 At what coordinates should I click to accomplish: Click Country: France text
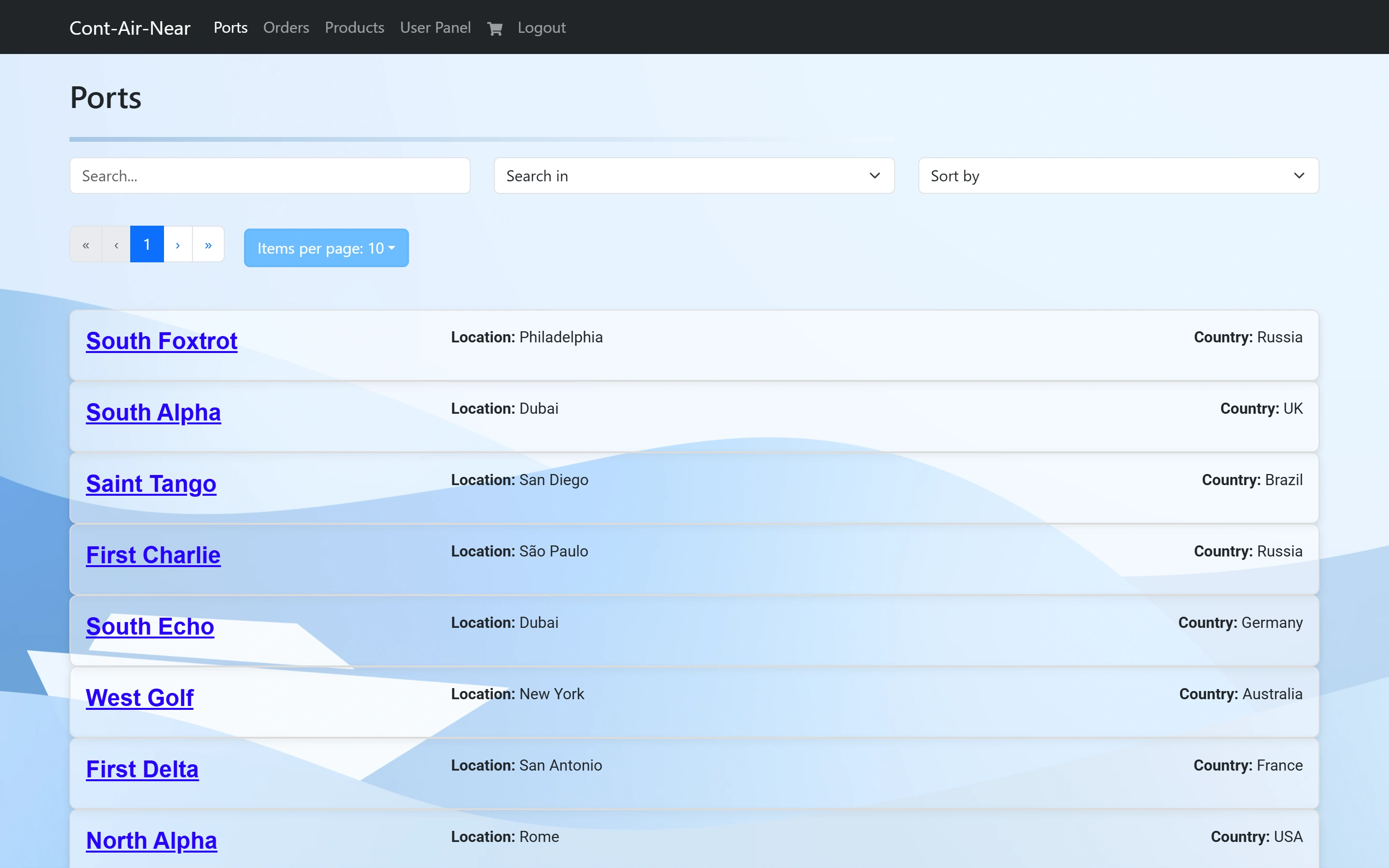(1248, 765)
